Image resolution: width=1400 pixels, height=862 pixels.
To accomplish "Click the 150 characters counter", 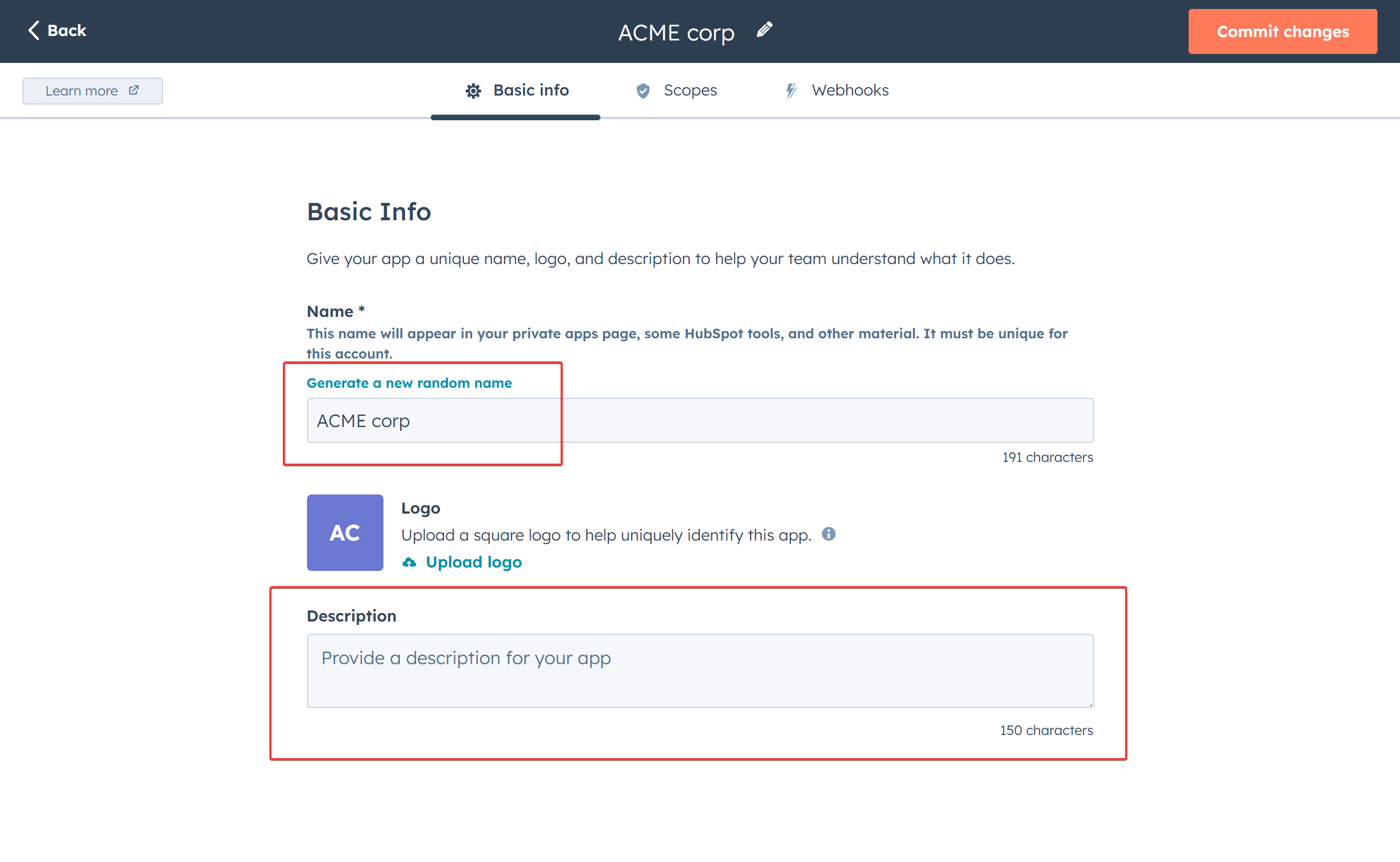I will pos(1046,731).
